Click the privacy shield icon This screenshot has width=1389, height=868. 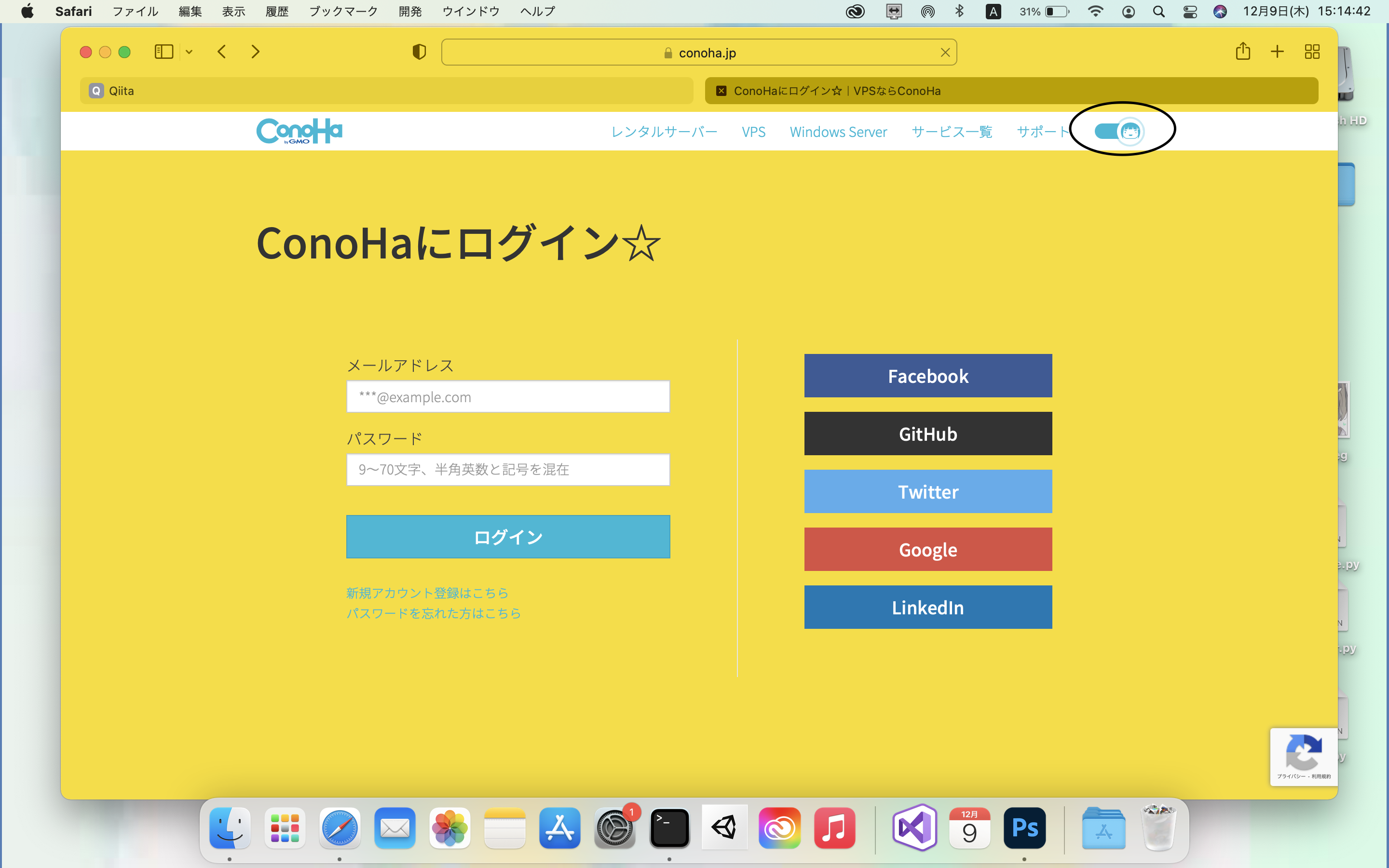coord(419,52)
